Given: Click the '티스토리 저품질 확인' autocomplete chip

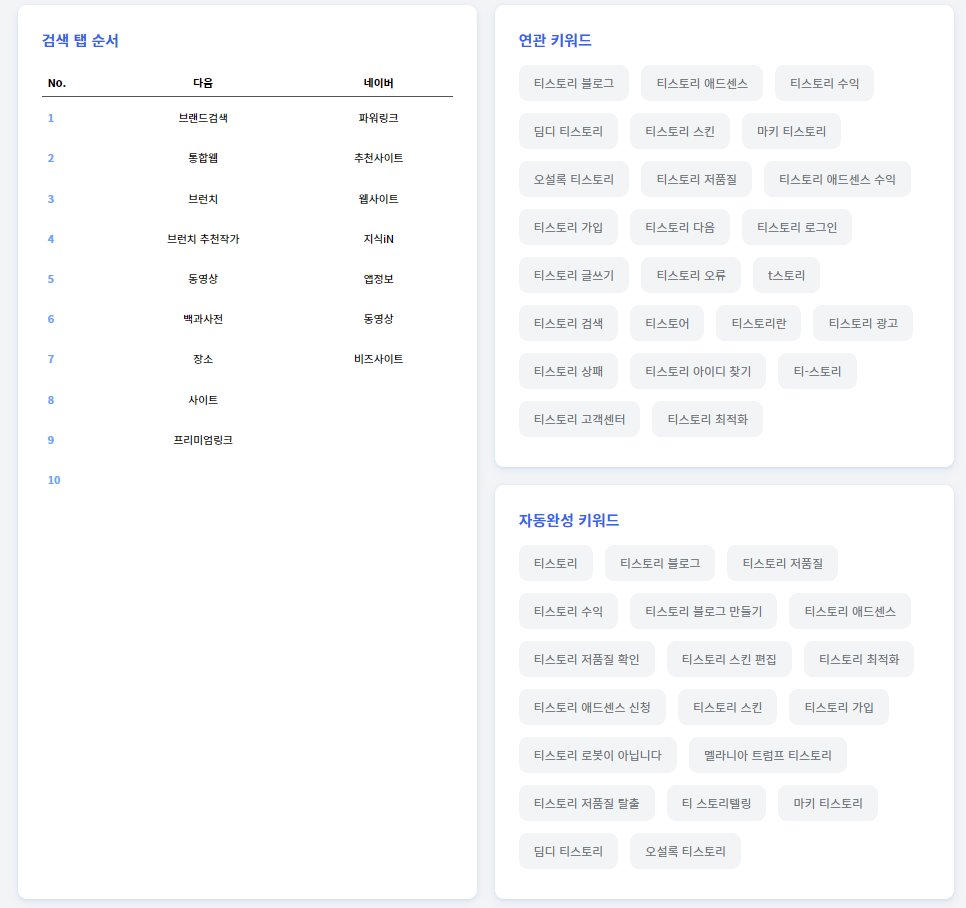Looking at the screenshot, I should [586, 659].
